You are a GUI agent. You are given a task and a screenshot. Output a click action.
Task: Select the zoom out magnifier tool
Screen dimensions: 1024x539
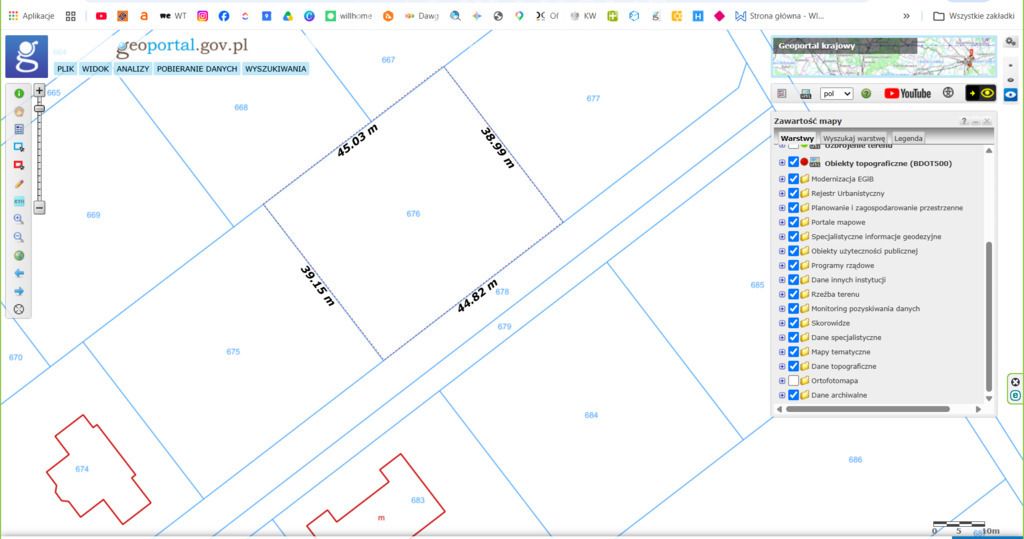point(19,237)
